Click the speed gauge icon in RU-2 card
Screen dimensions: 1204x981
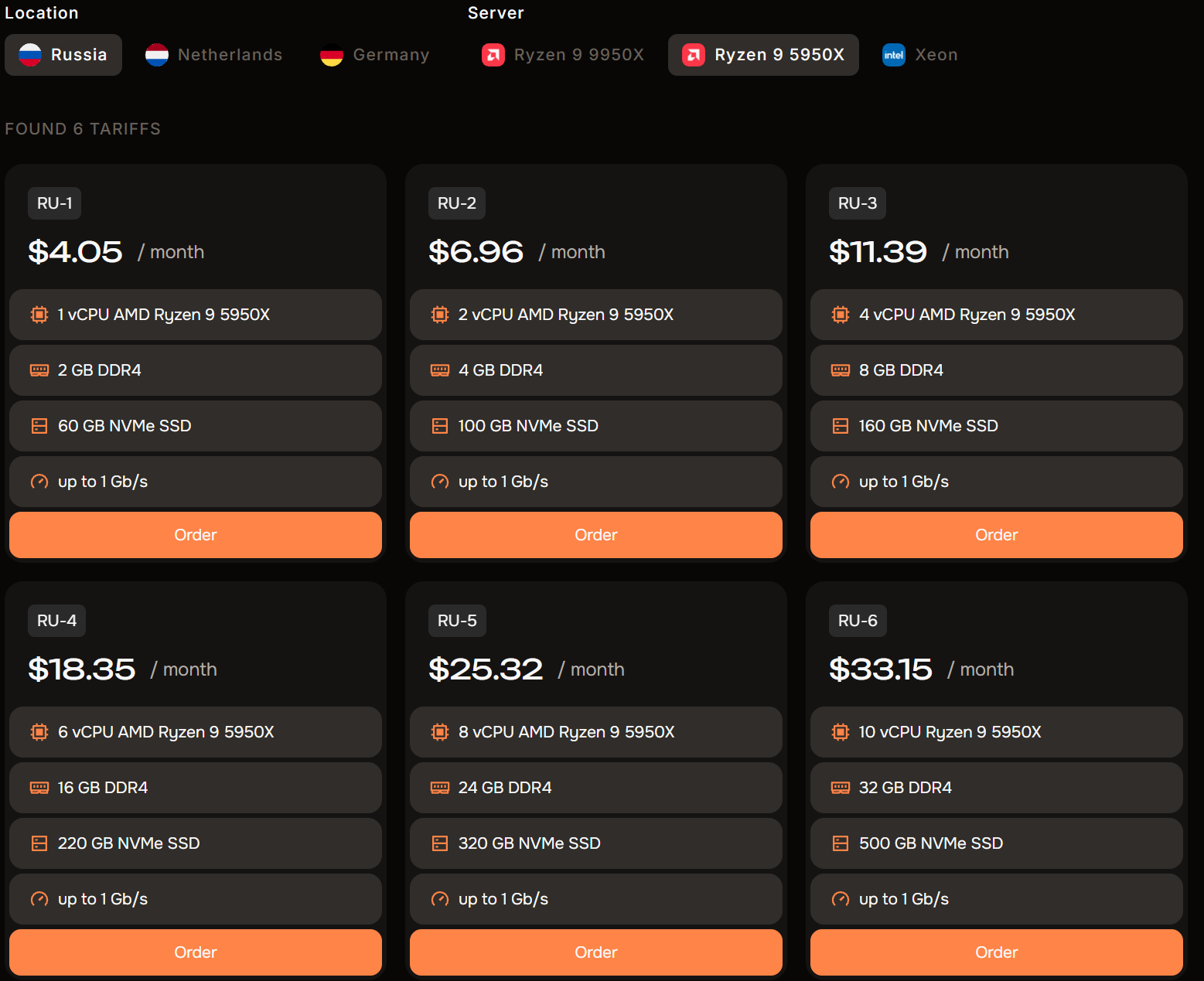pyautogui.click(x=440, y=482)
